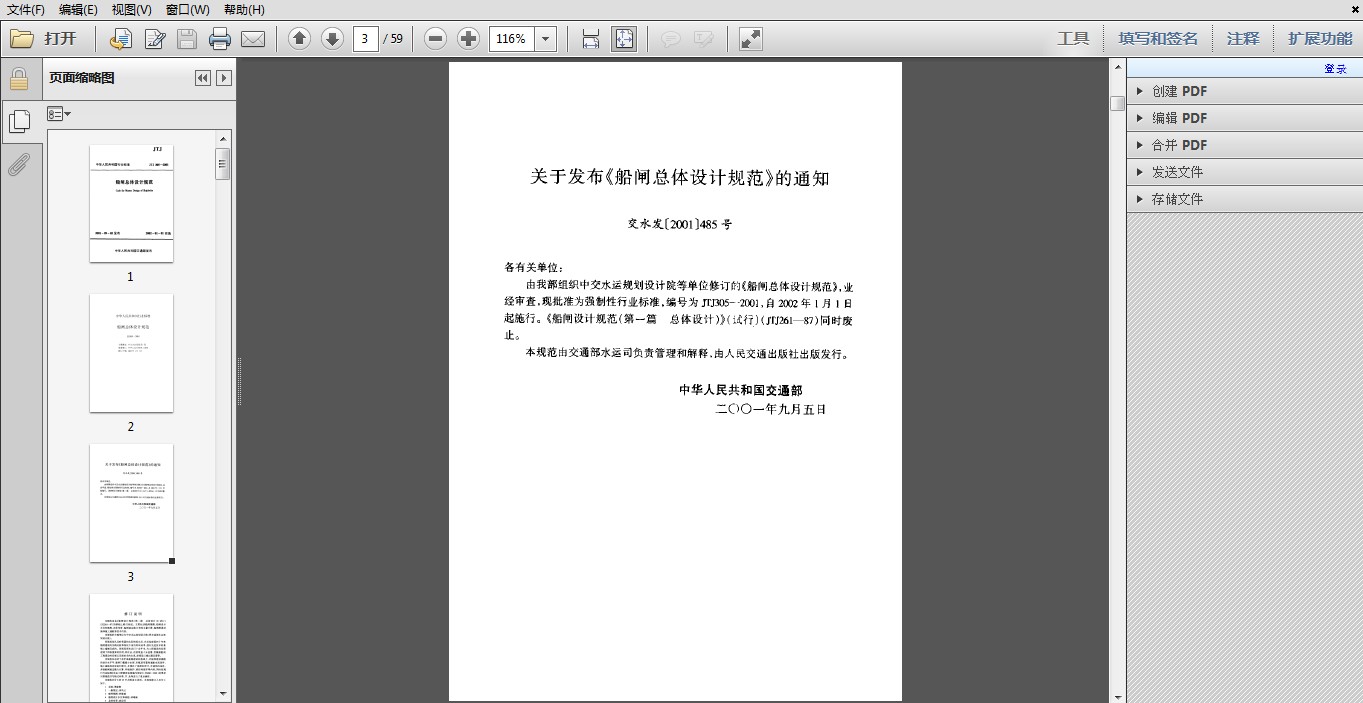Expand the 存储文件 section
This screenshot has width=1363, height=703.
(1244, 199)
